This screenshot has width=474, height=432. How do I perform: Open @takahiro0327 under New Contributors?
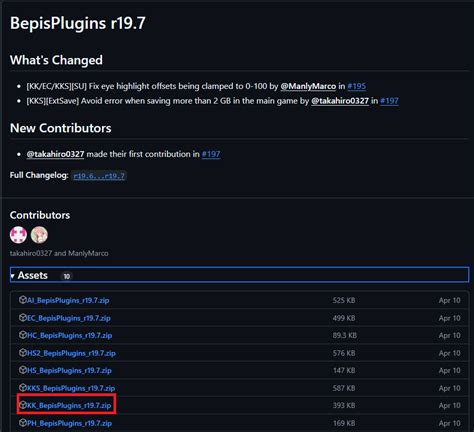pyautogui.click(x=55, y=154)
